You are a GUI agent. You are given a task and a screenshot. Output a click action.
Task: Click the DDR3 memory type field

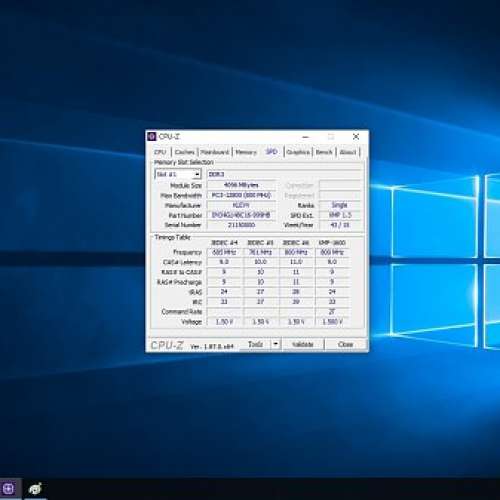click(284, 174)
